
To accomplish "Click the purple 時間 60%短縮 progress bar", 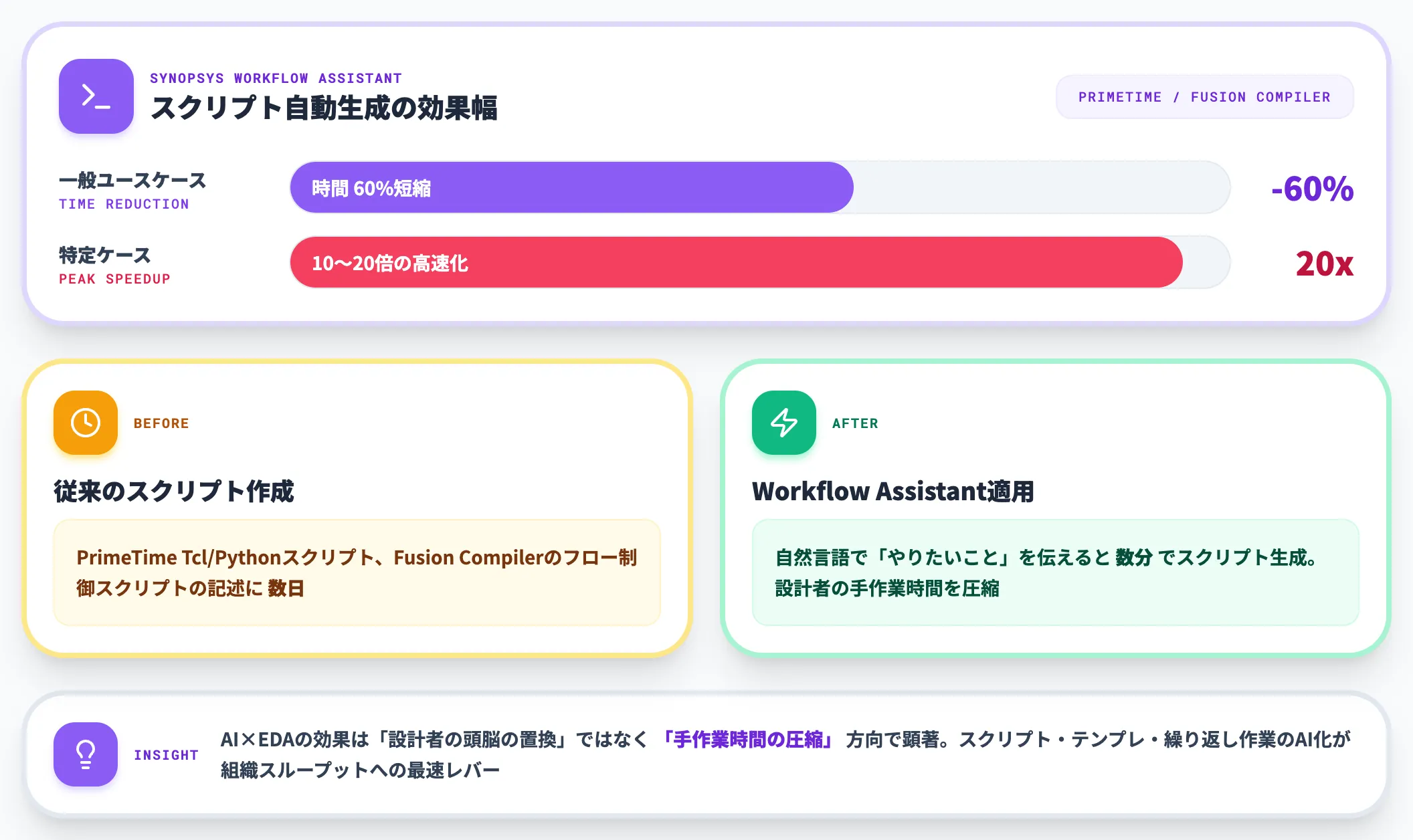I will 571,188.
